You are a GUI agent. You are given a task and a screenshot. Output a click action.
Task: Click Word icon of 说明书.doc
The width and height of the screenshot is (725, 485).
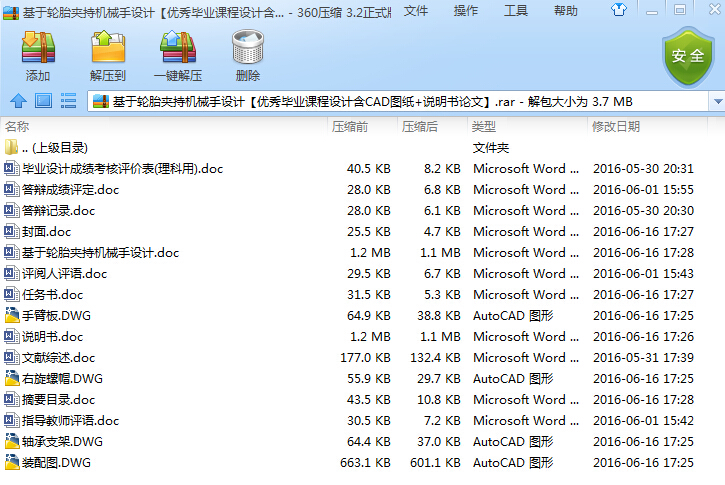(11, 336)
